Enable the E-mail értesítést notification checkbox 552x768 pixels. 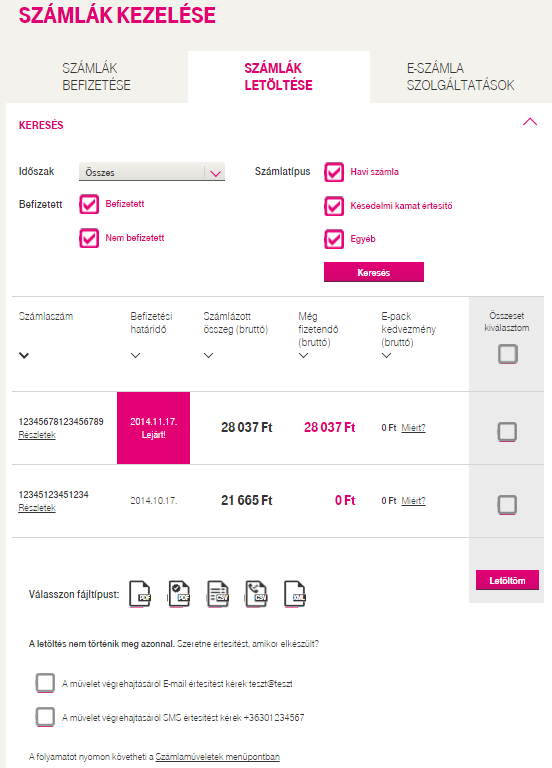coord(45,683)
